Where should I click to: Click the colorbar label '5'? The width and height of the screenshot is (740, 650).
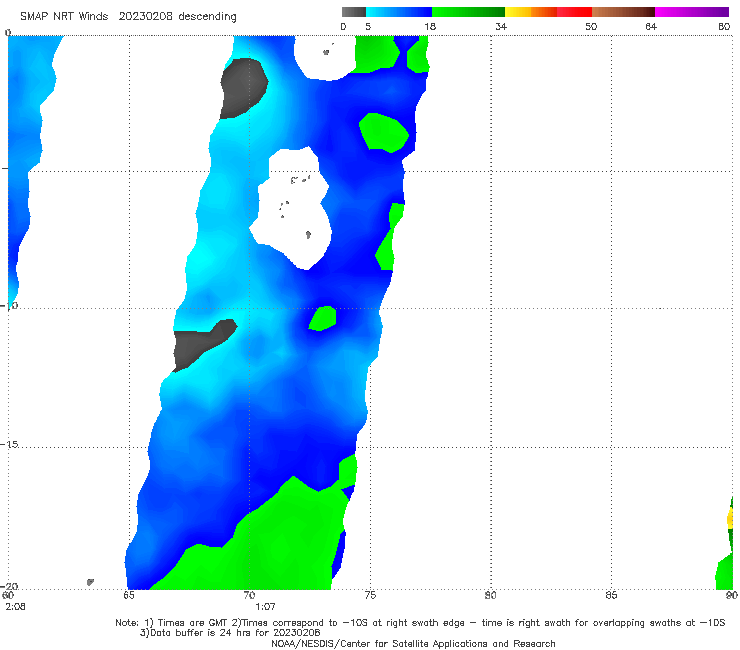(x=368, y=27)
